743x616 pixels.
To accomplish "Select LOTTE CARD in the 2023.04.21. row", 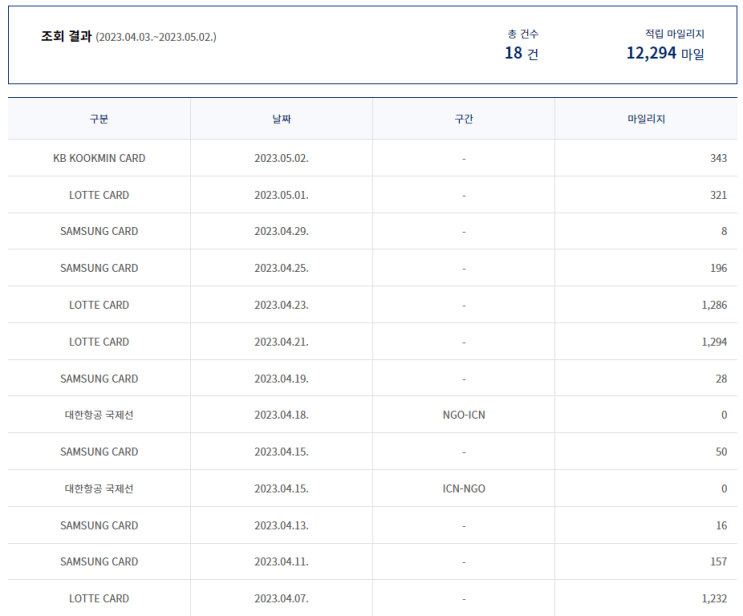I will (99, 342).
